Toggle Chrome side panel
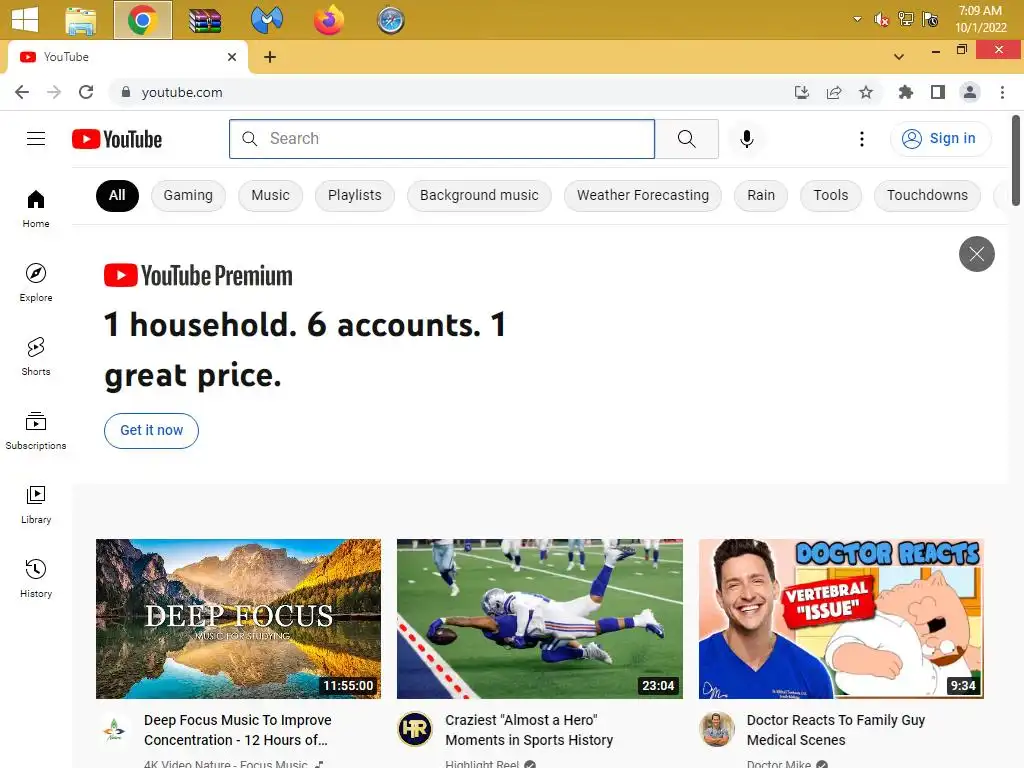 (938, 92)
